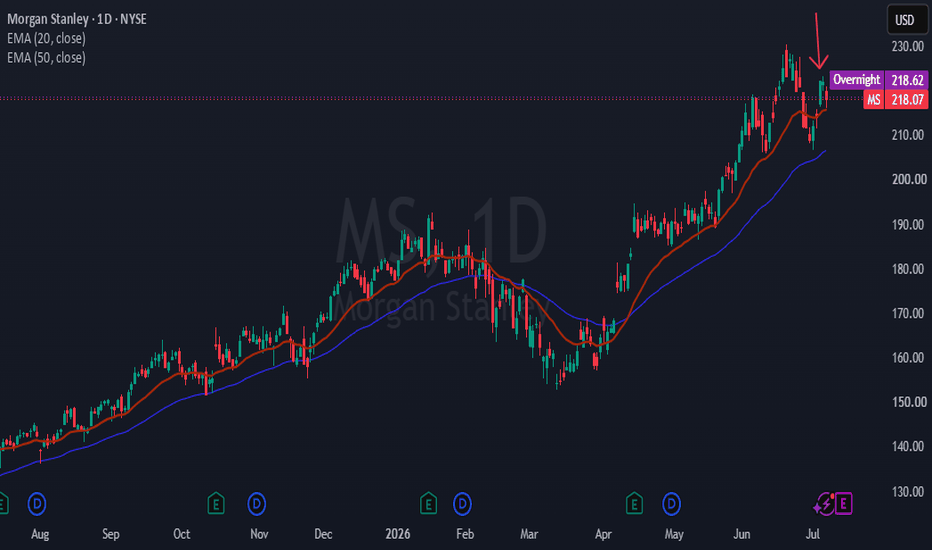
Task: Click the purple Overnight price label
Action: pos(857,80)
